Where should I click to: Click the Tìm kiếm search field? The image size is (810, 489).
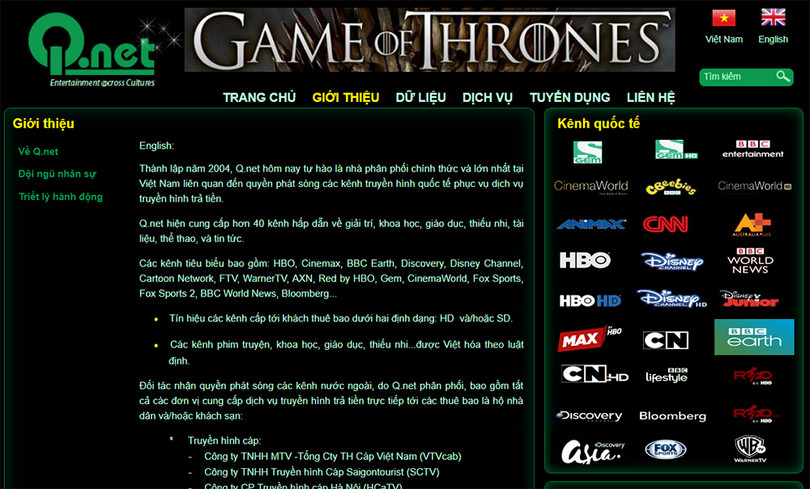[x=735, y=77]
